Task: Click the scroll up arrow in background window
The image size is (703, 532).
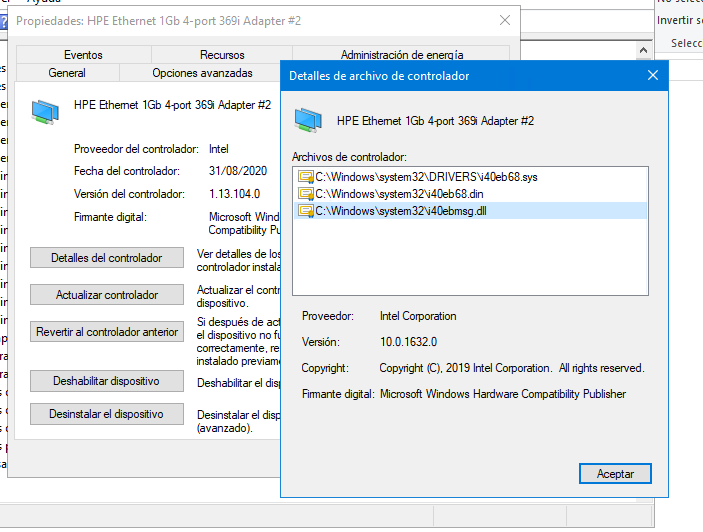Action: (x=643, y=50)
